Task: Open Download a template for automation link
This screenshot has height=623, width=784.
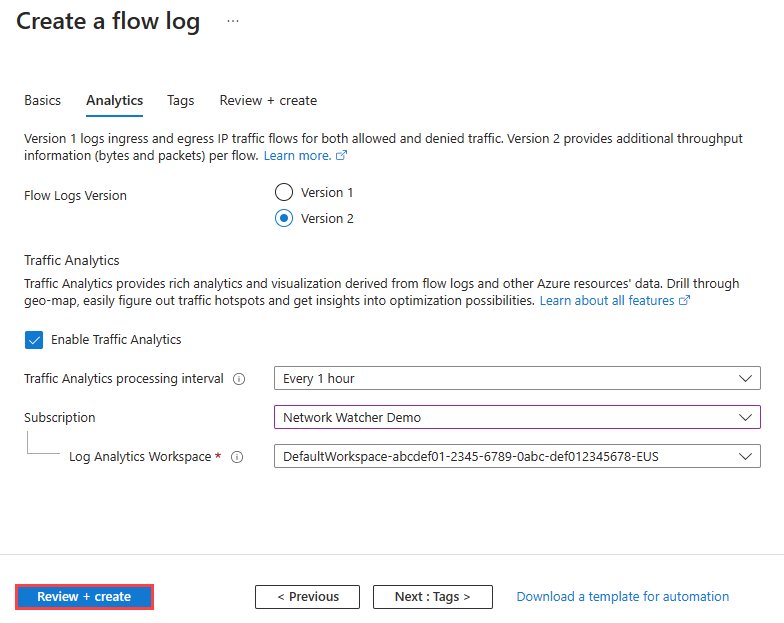Action: [x=622, y=597]
